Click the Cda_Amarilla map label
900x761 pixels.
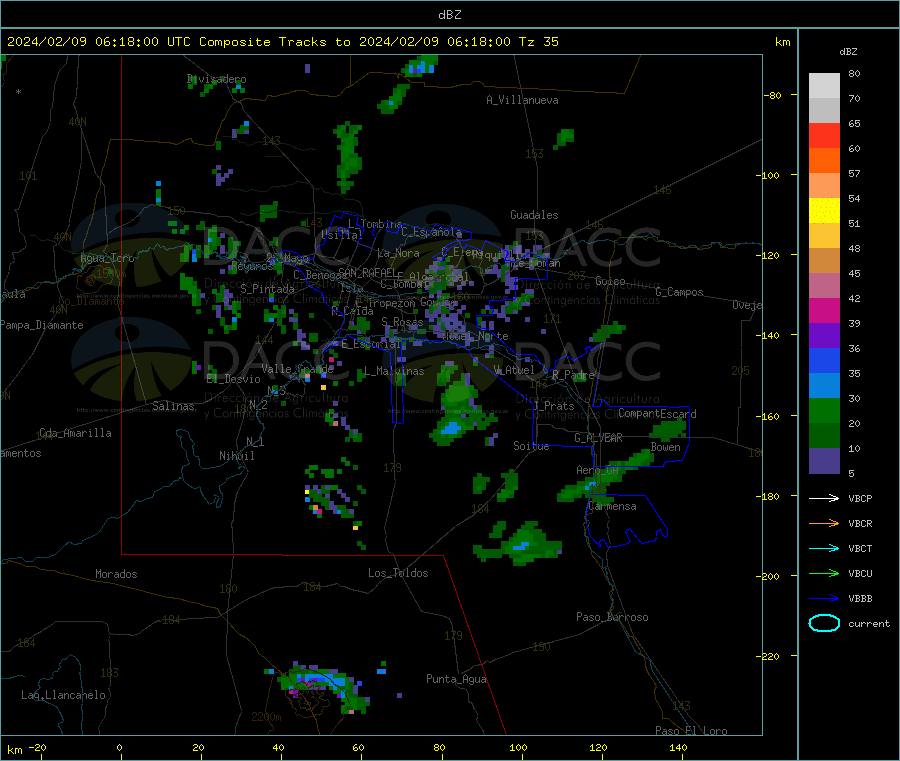pyautogui.click(x=75, y=433)
